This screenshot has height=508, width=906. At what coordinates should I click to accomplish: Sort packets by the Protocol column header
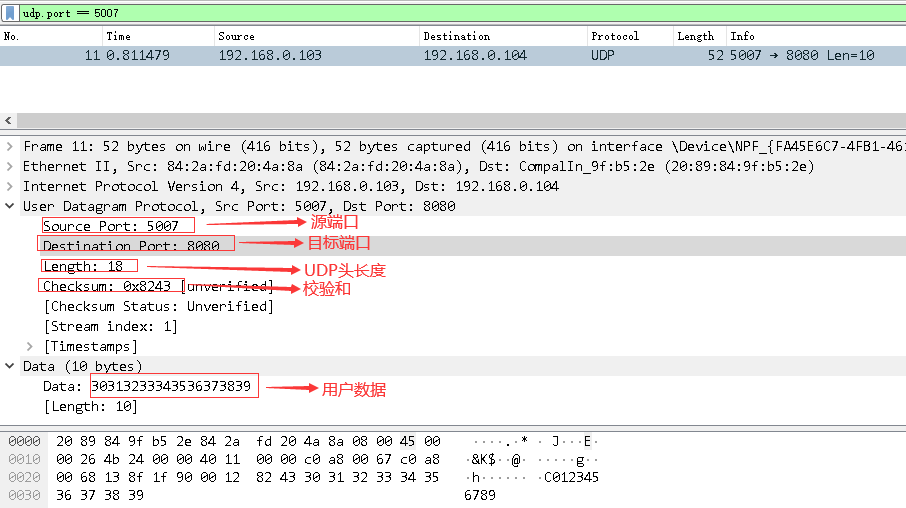pyautogui.click(x=630, y=36)
